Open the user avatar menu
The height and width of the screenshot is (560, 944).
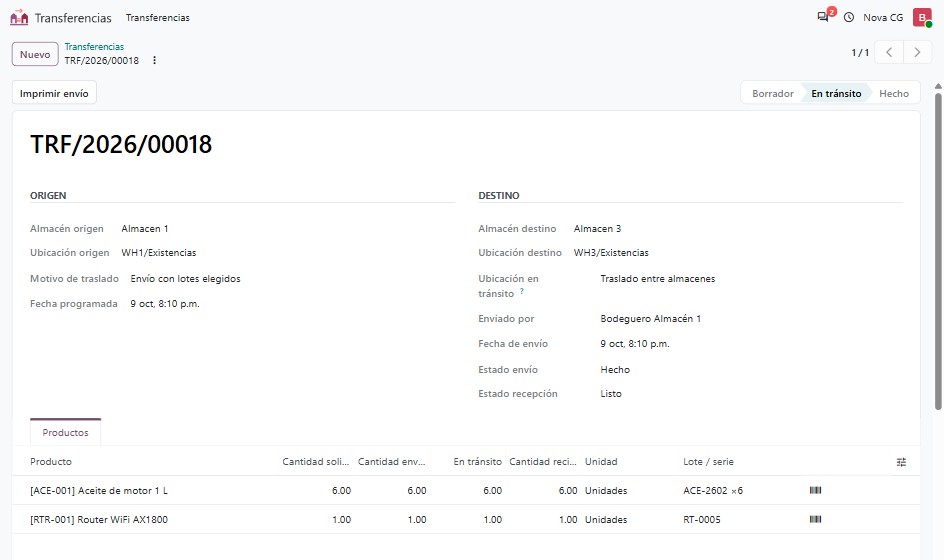(x=922, y=17)
